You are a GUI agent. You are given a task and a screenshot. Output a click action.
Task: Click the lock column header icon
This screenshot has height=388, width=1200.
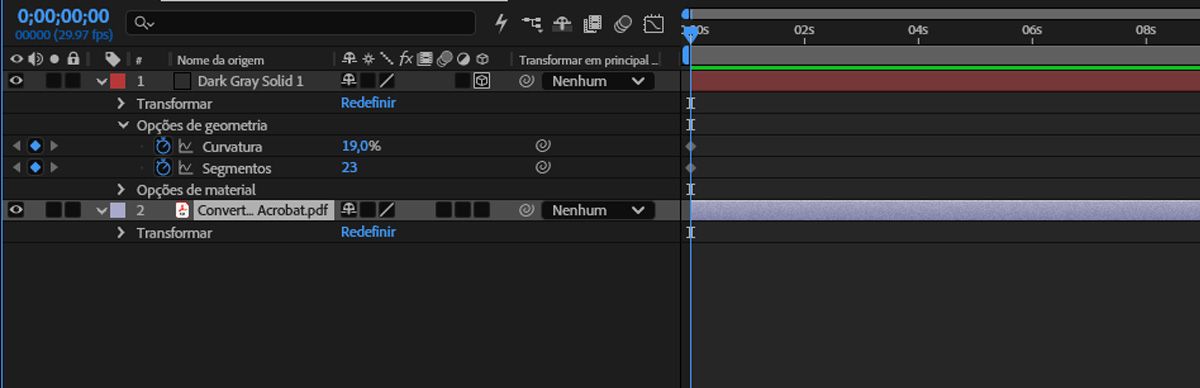pos(73,59)
